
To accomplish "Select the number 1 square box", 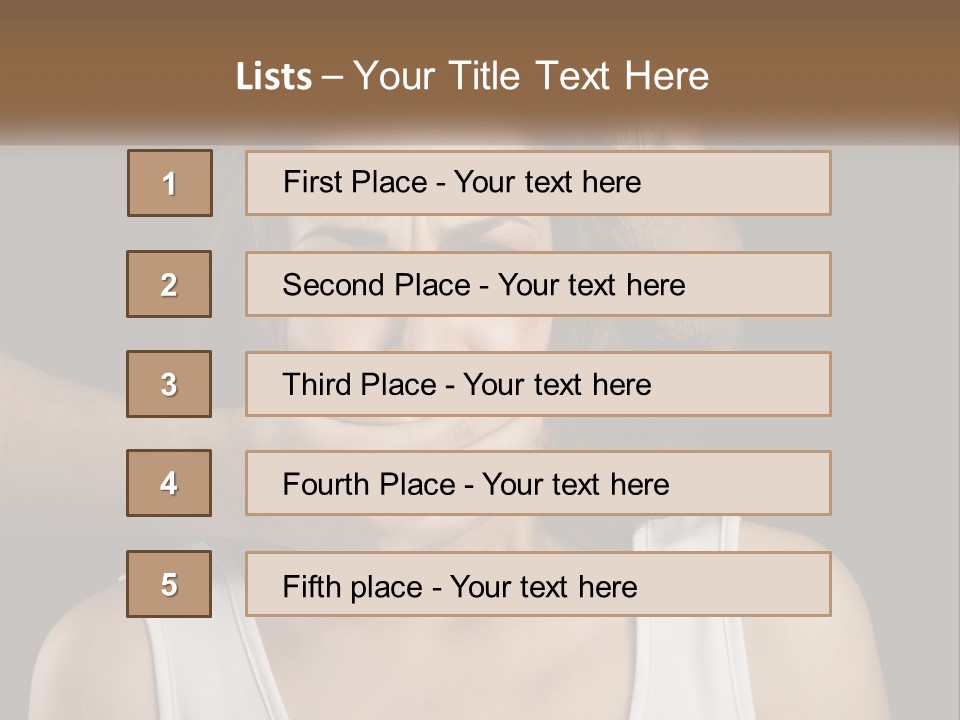I will pos(170,183).
